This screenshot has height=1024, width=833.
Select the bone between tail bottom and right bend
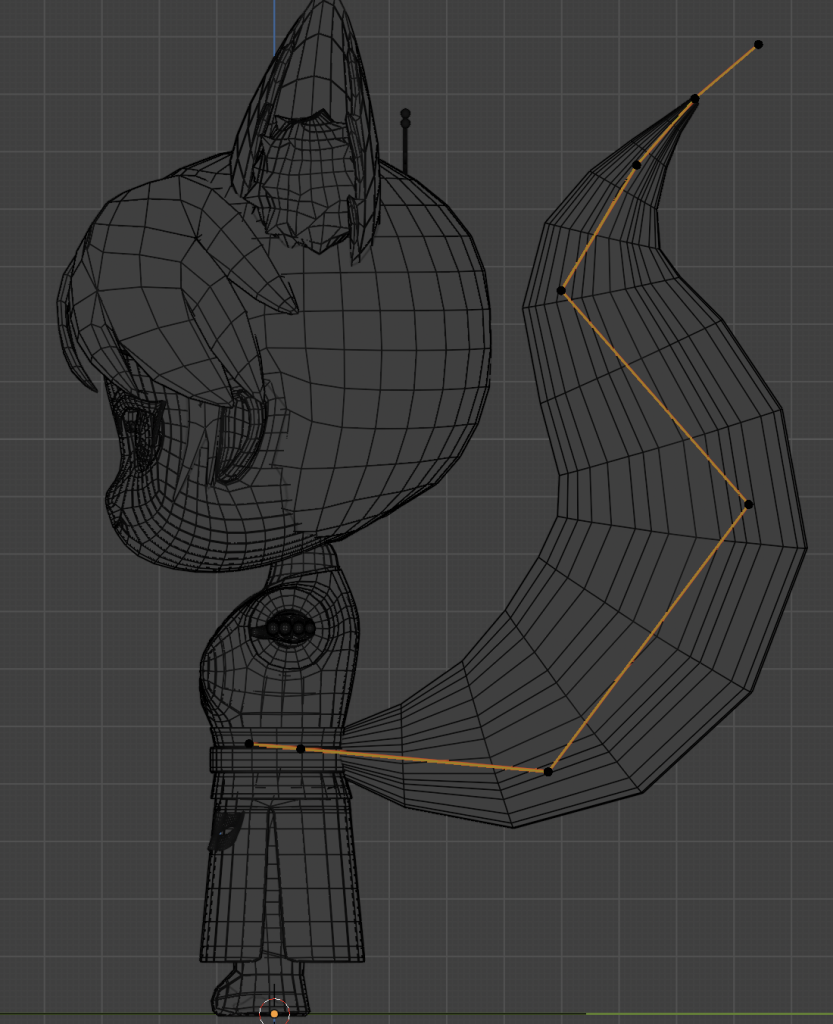click(x=648, y=638)
